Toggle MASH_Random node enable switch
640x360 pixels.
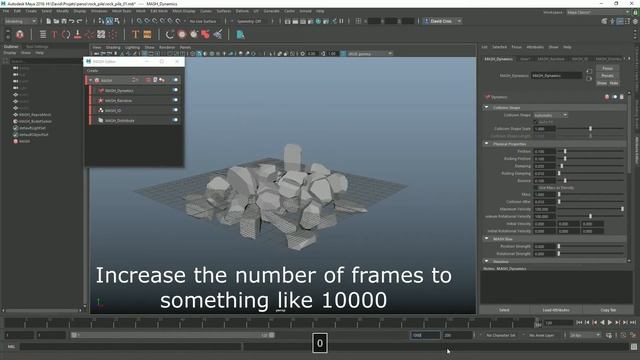pyautogui.click(x=175, y=100)
